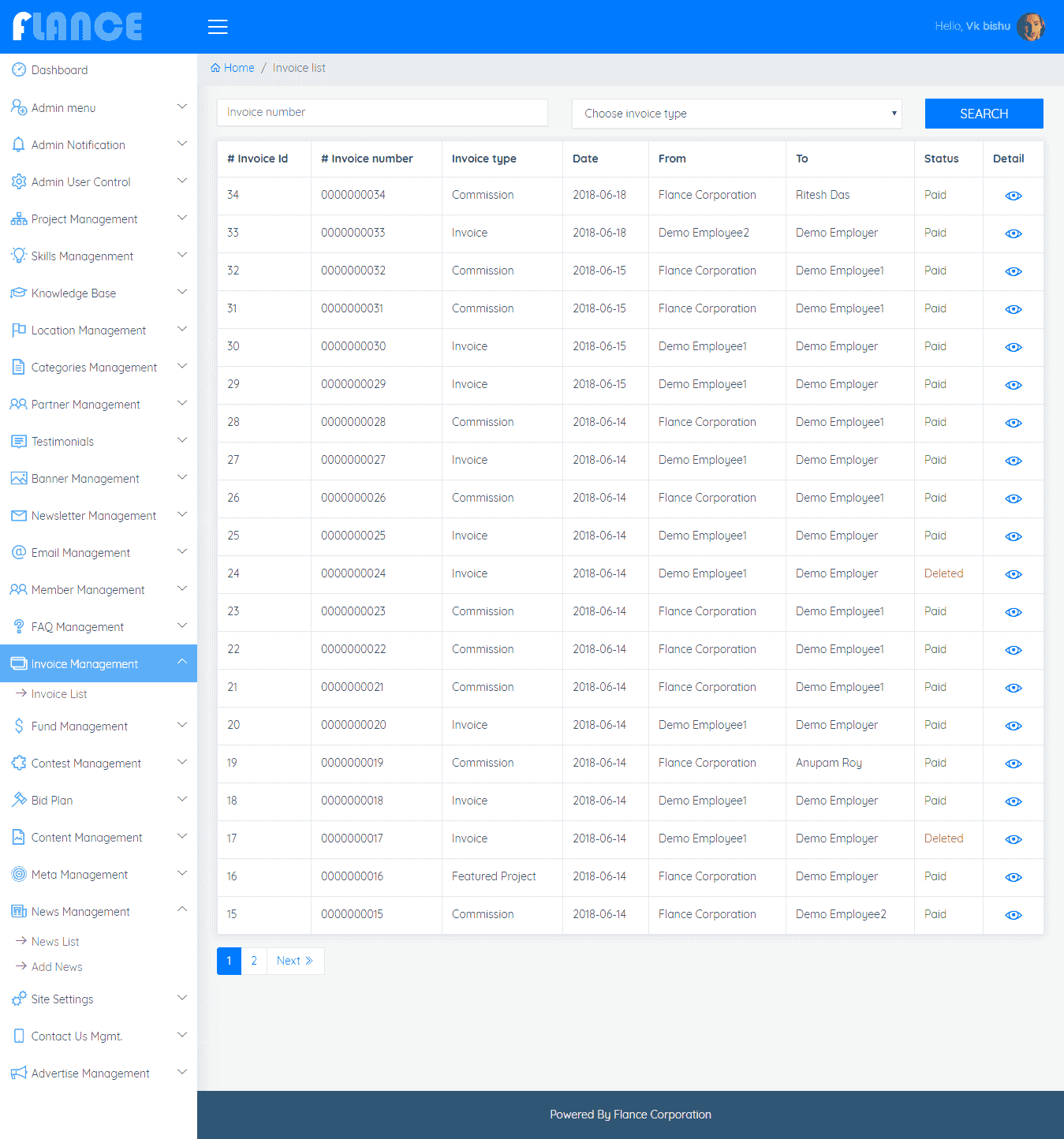Go to page 2 of the invoice list
The height and width of the screenshot is (1139, 1064).
point(253,961)
